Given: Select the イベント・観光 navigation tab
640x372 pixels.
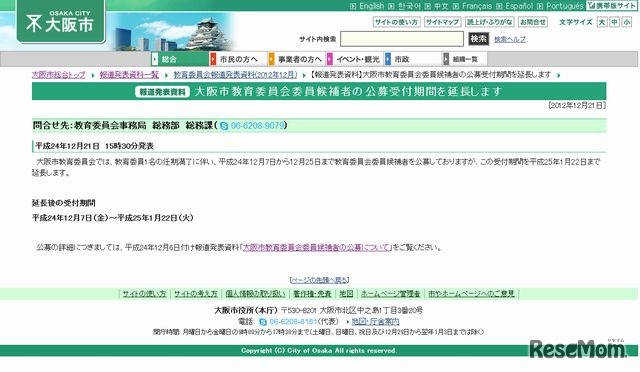Looking at the screenshot, I should pos(355,59).
